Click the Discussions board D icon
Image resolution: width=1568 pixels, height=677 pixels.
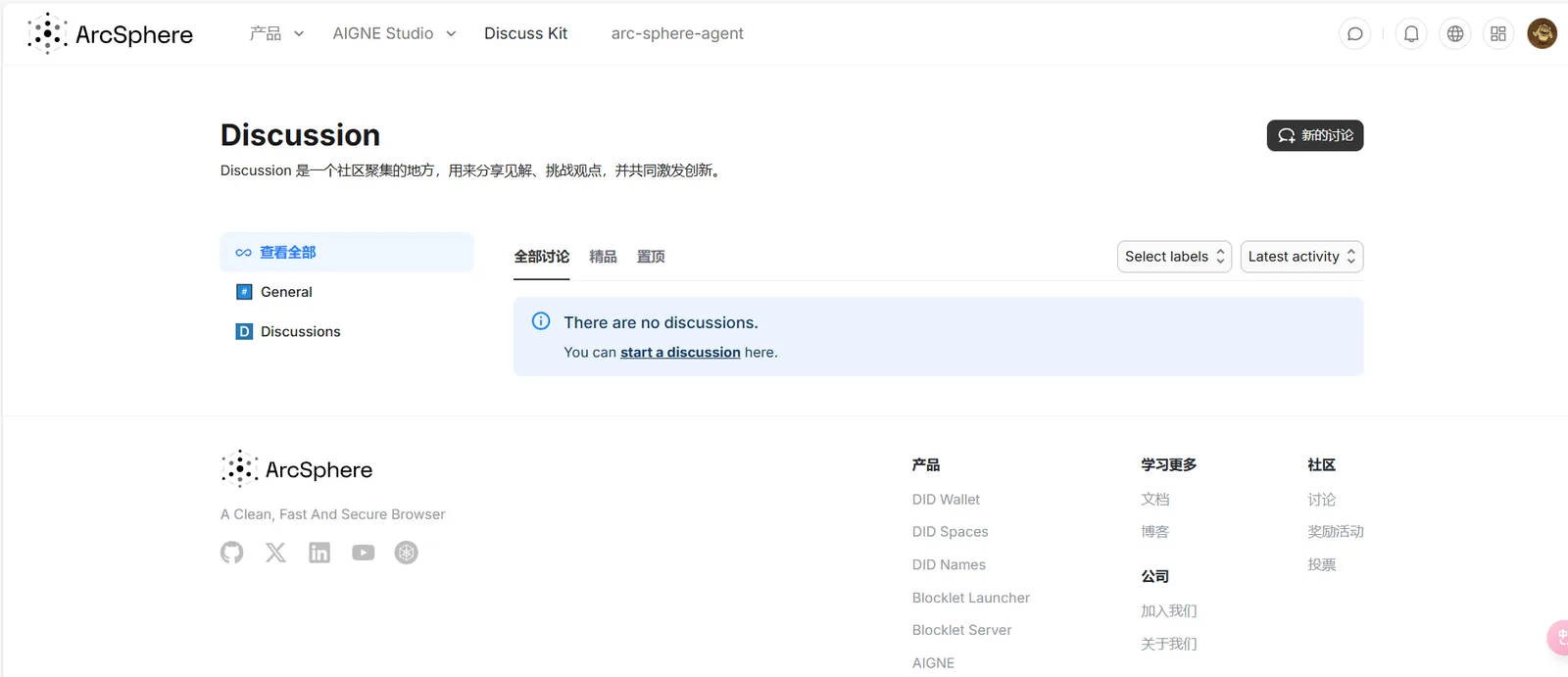tap(244, 331)
